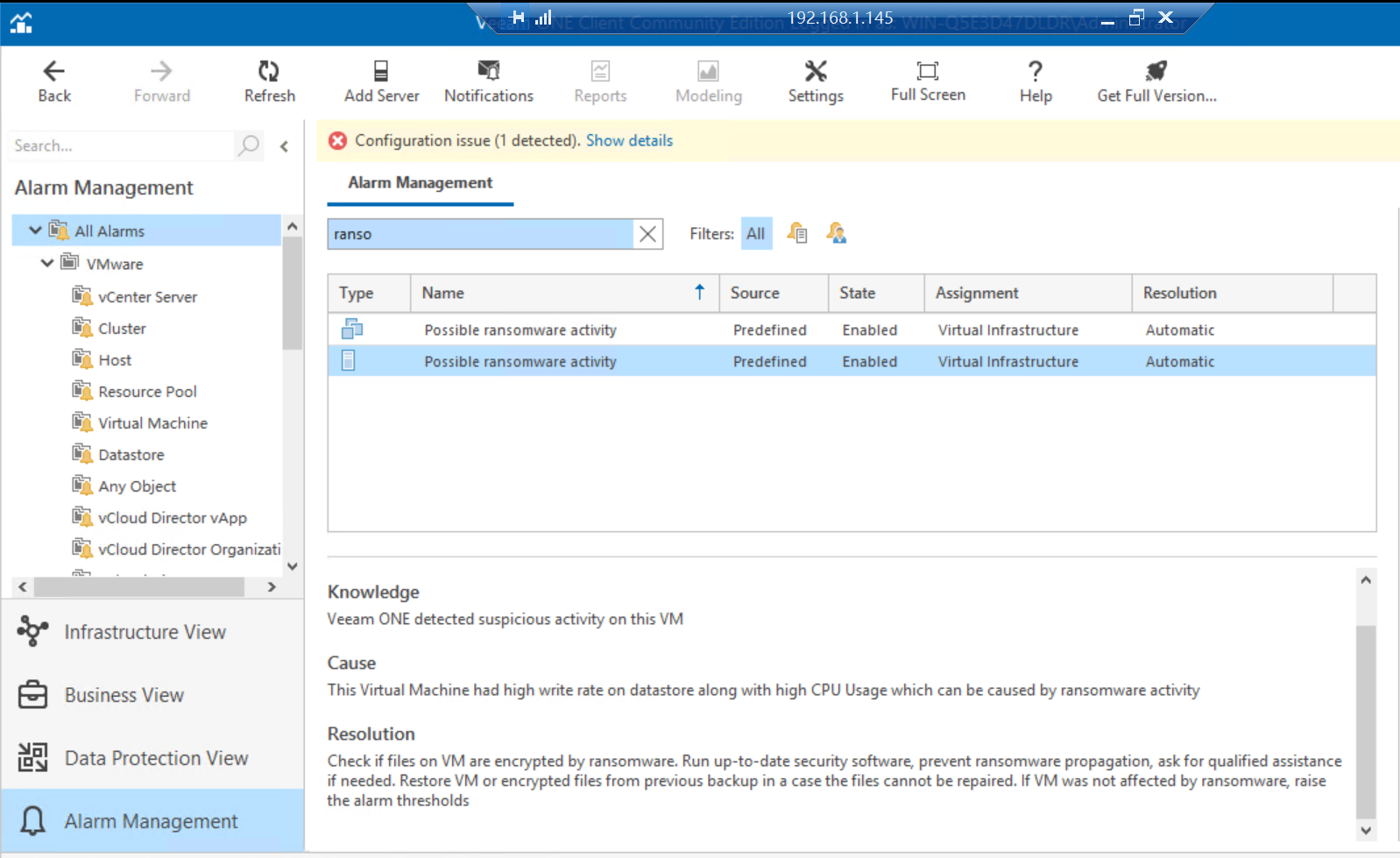The image size is (1400, 858).
Task: Open the Modeling toolbar item
Action: pyautogui.click(x=708, y=82)
